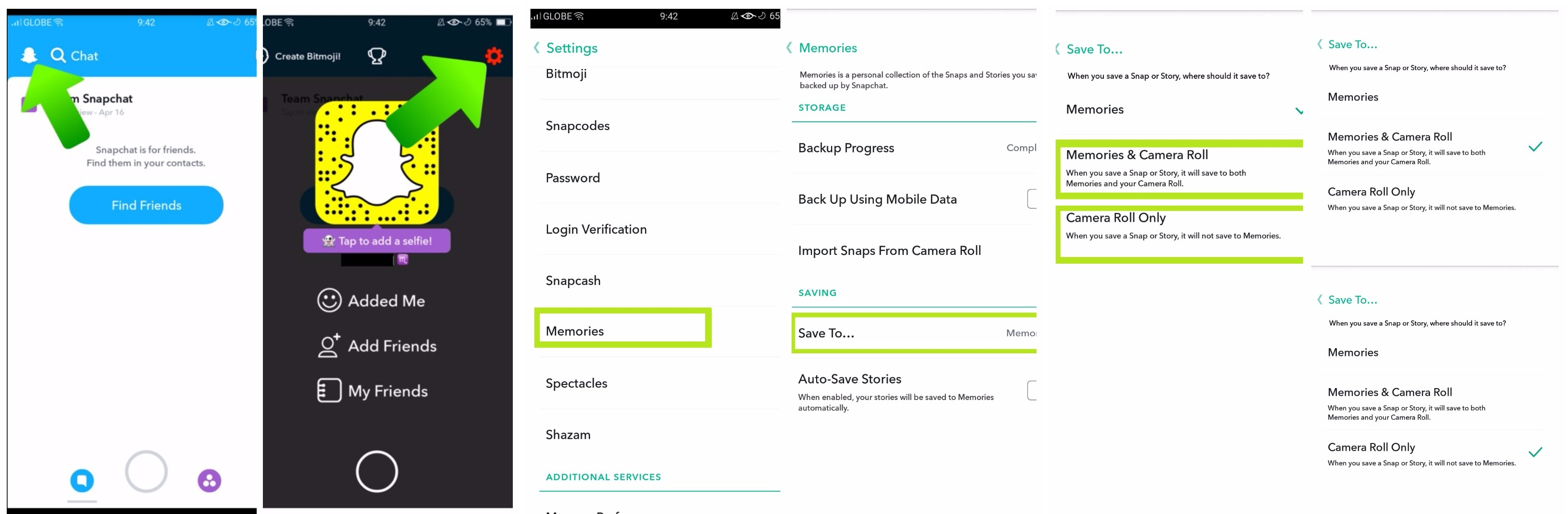Screen dimensions: 1568x514
Task: Tap the 'Tap to add a selfie!' button
Action: coord(377,241)
